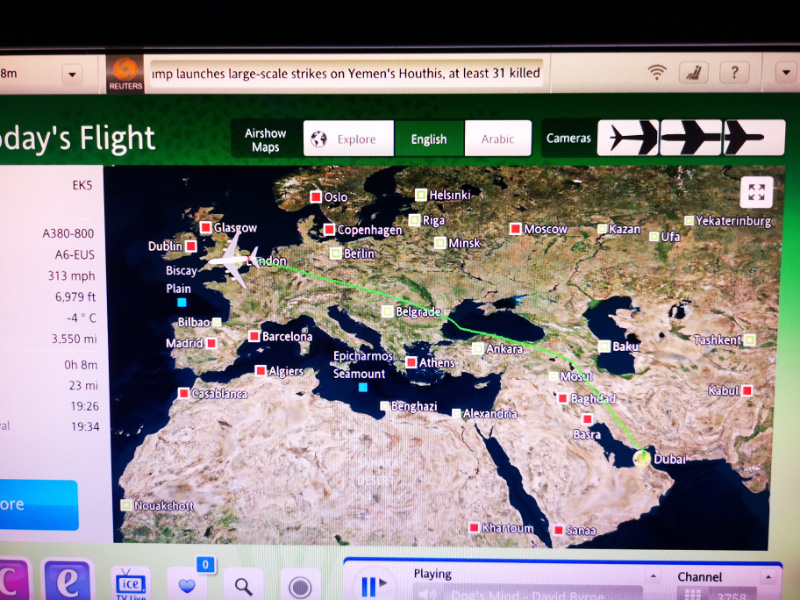Click the purple 'C' app icon
The height and width of the screenshot is (600, 800).
click(13, 581)
